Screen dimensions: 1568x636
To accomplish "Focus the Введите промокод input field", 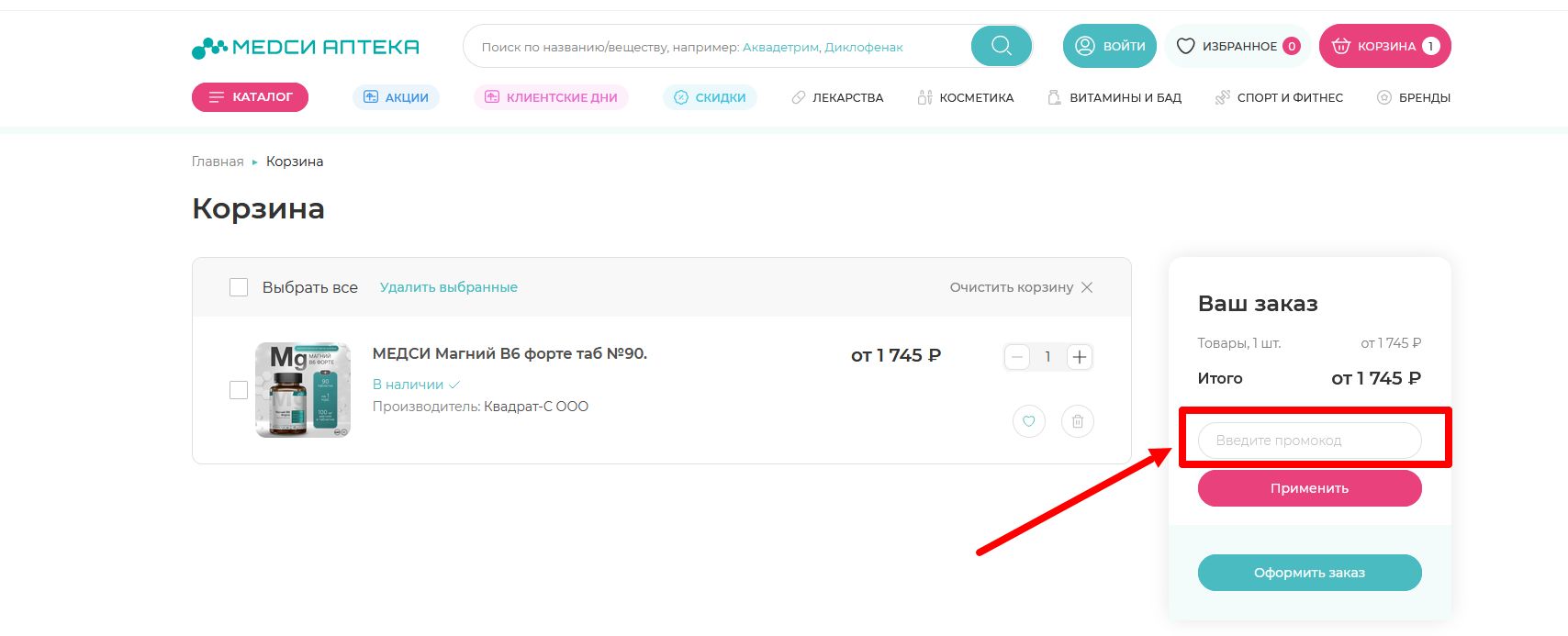I will click(x=1309, y=441).
